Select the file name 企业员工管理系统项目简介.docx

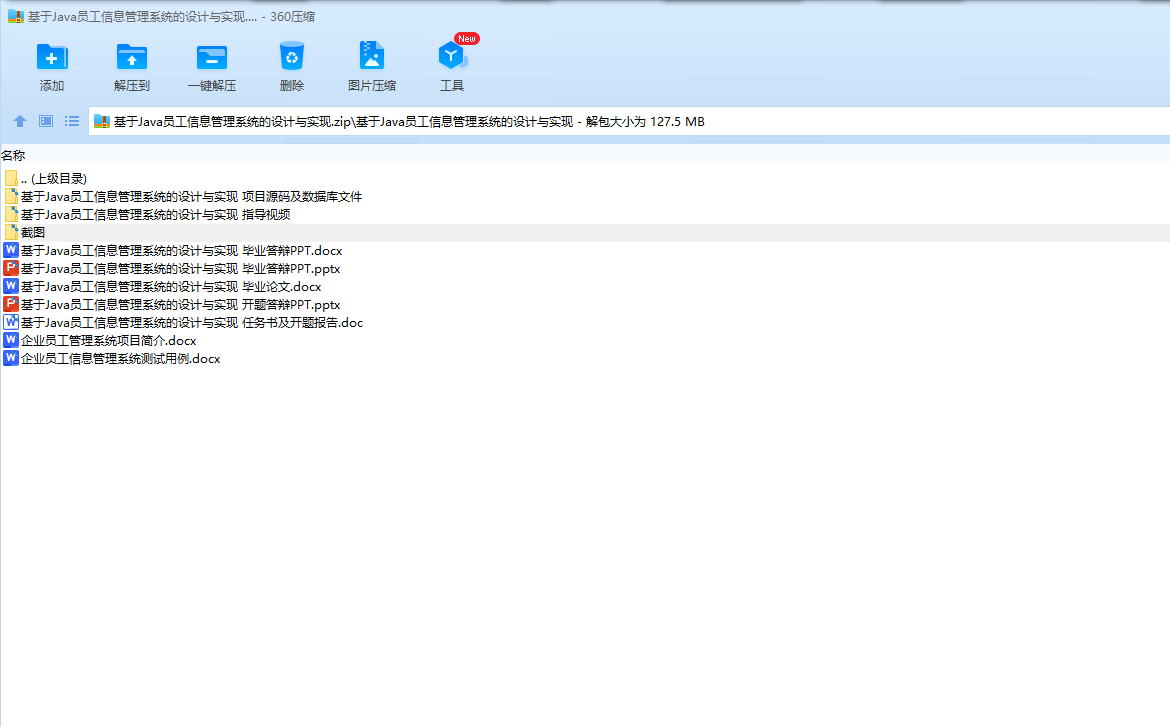[x=109, y=340]
